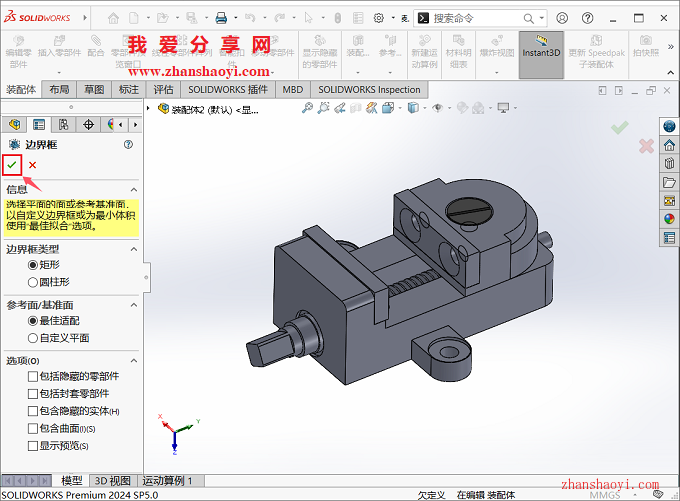Select the 圆柱形 radio button
Screen dimensions: 680x501
click(33, 282)
